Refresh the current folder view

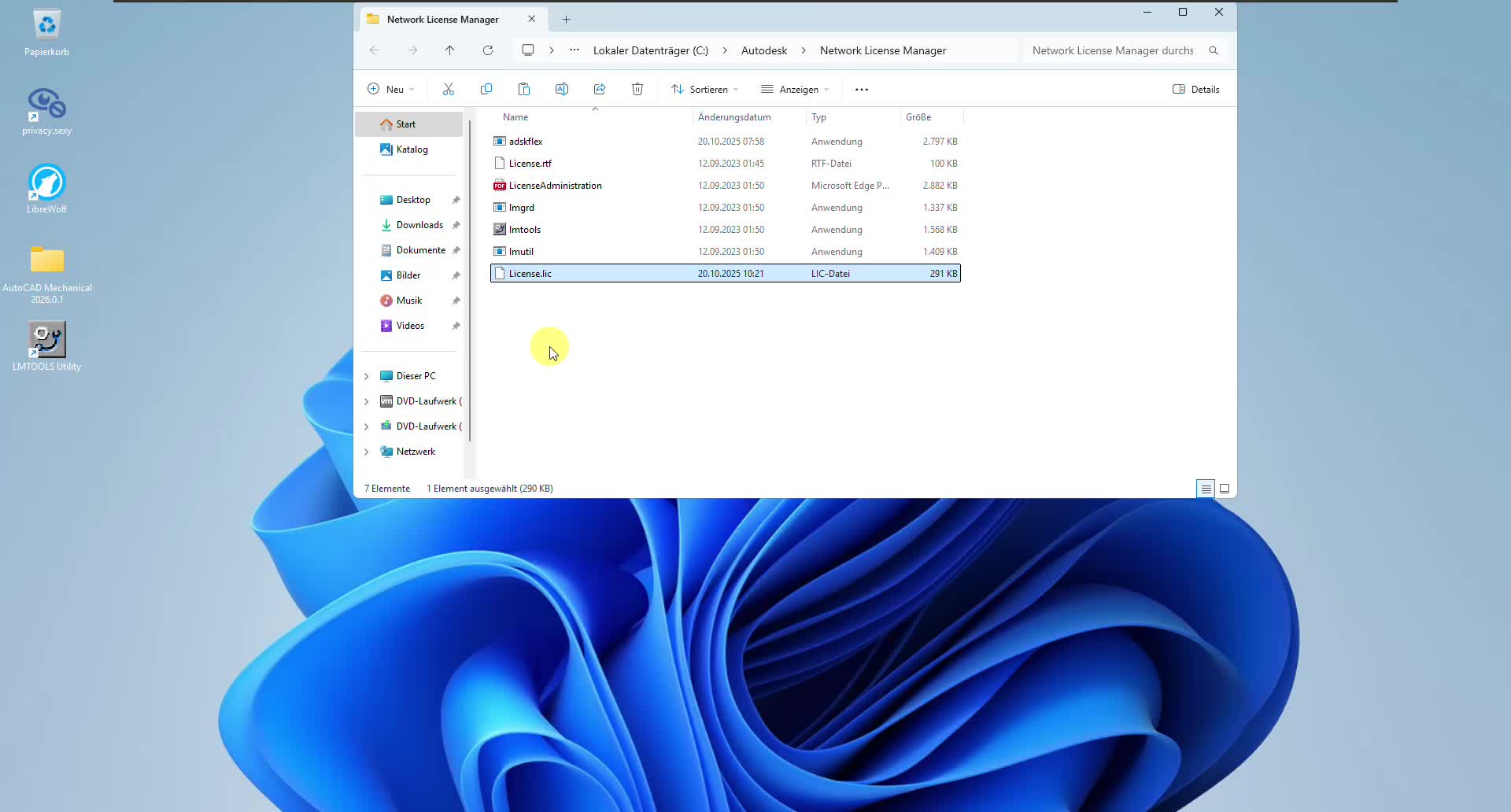click(488, 50)
